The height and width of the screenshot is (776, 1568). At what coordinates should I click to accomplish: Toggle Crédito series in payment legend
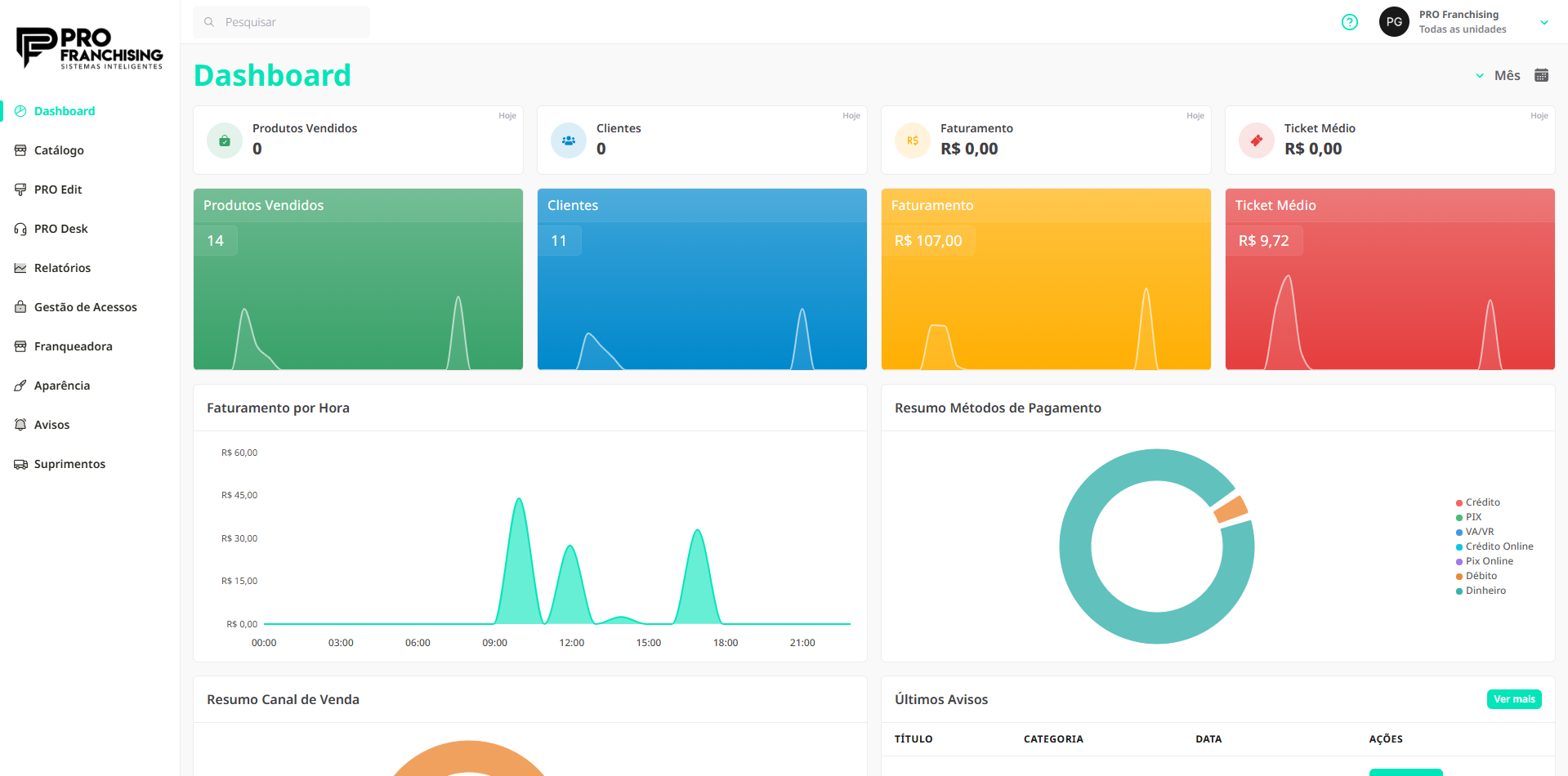point(1482,502)
